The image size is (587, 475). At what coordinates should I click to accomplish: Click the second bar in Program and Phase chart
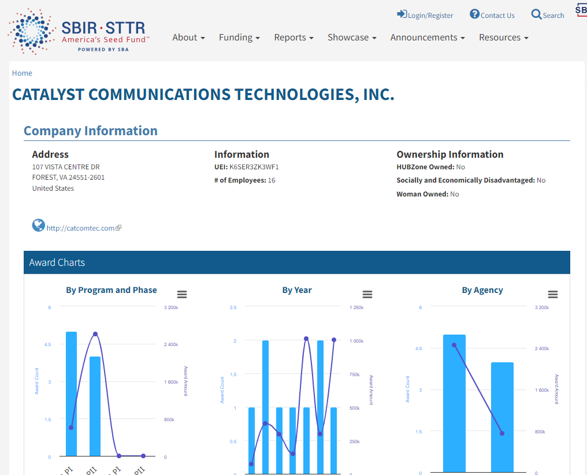click(x=95, y=406)
